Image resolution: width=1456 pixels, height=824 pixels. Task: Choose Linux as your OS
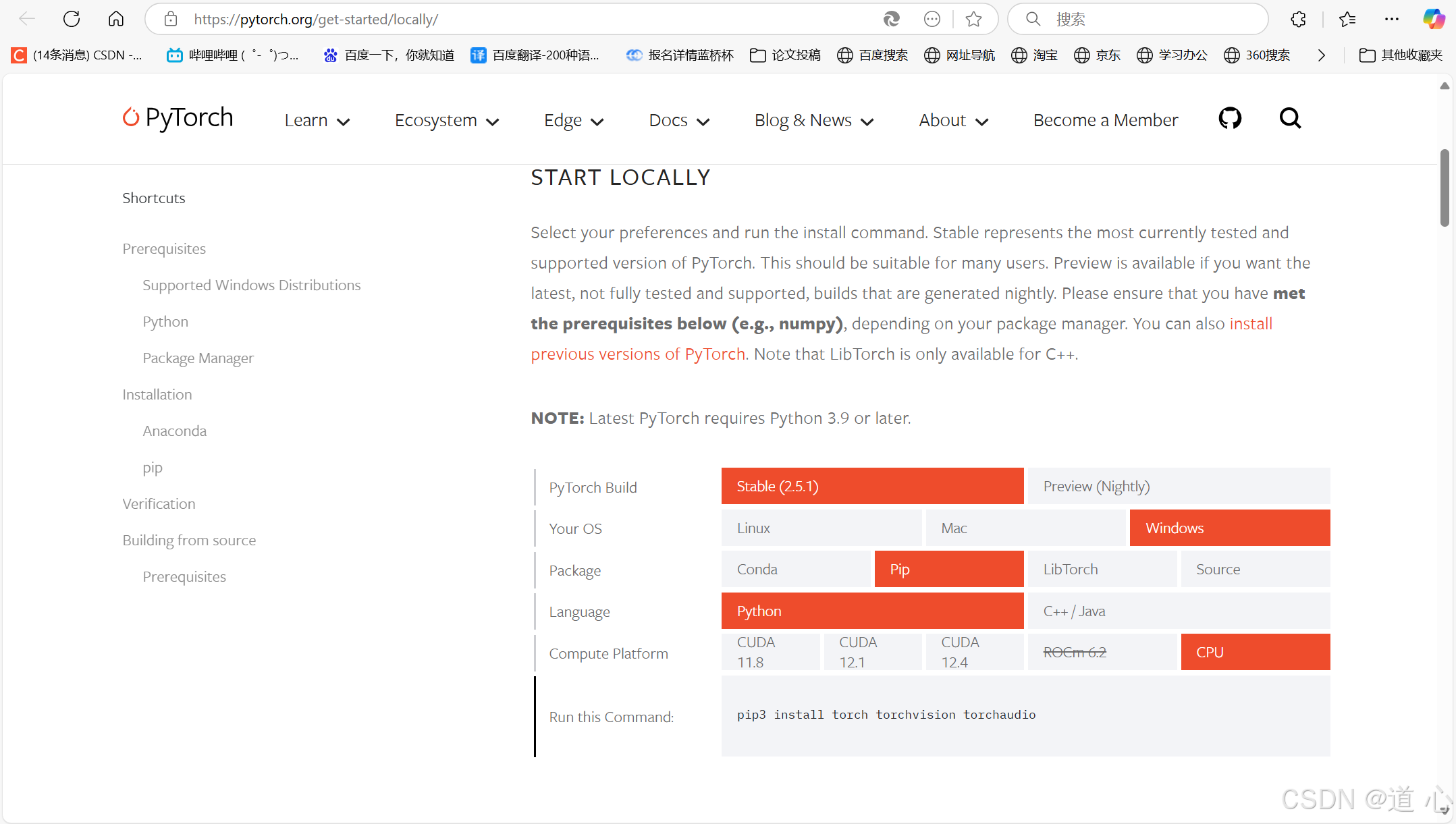[821, 528]
